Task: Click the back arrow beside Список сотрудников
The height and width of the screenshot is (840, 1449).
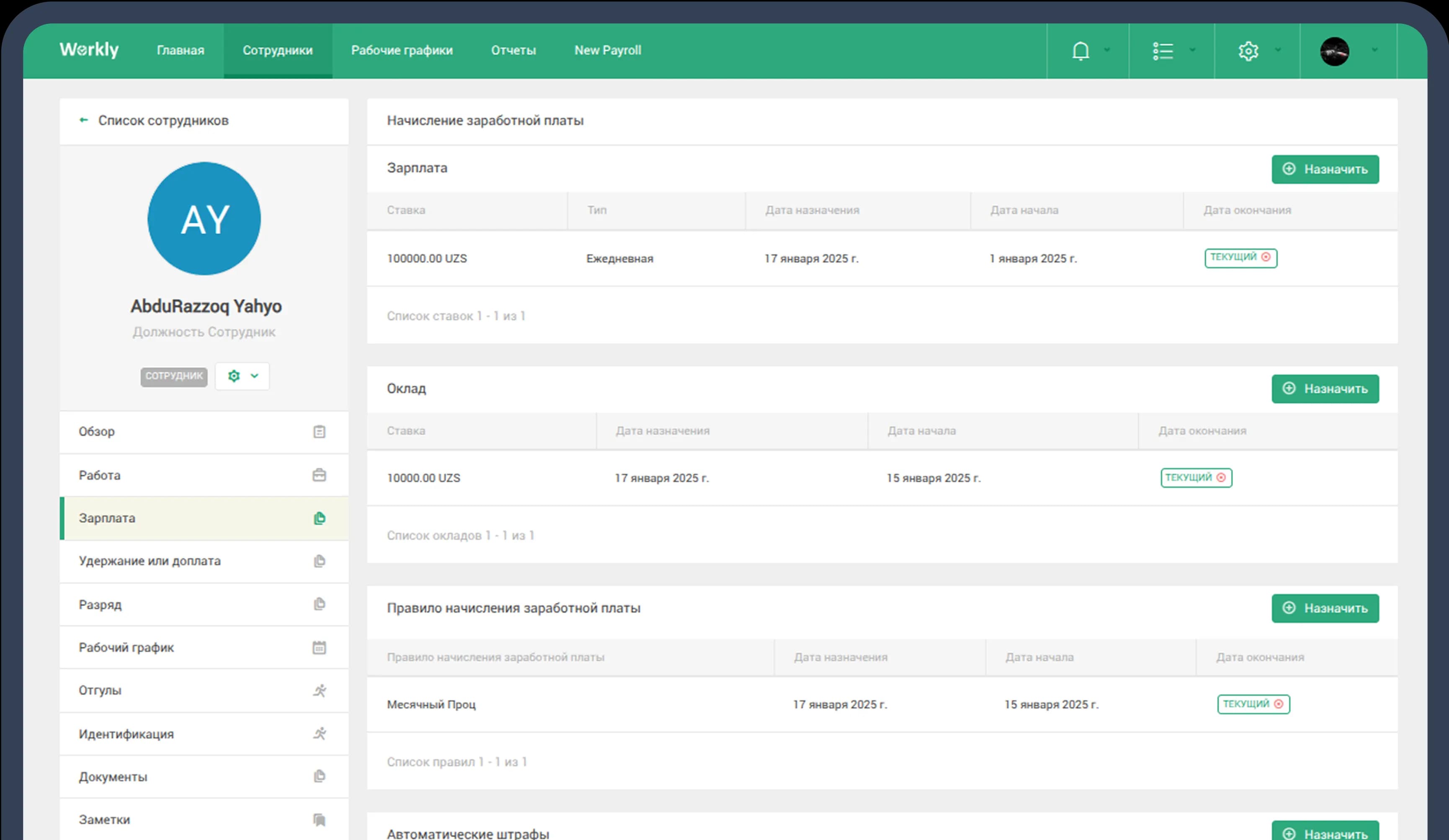Action: pyautogui.click(x=84, y=120)
